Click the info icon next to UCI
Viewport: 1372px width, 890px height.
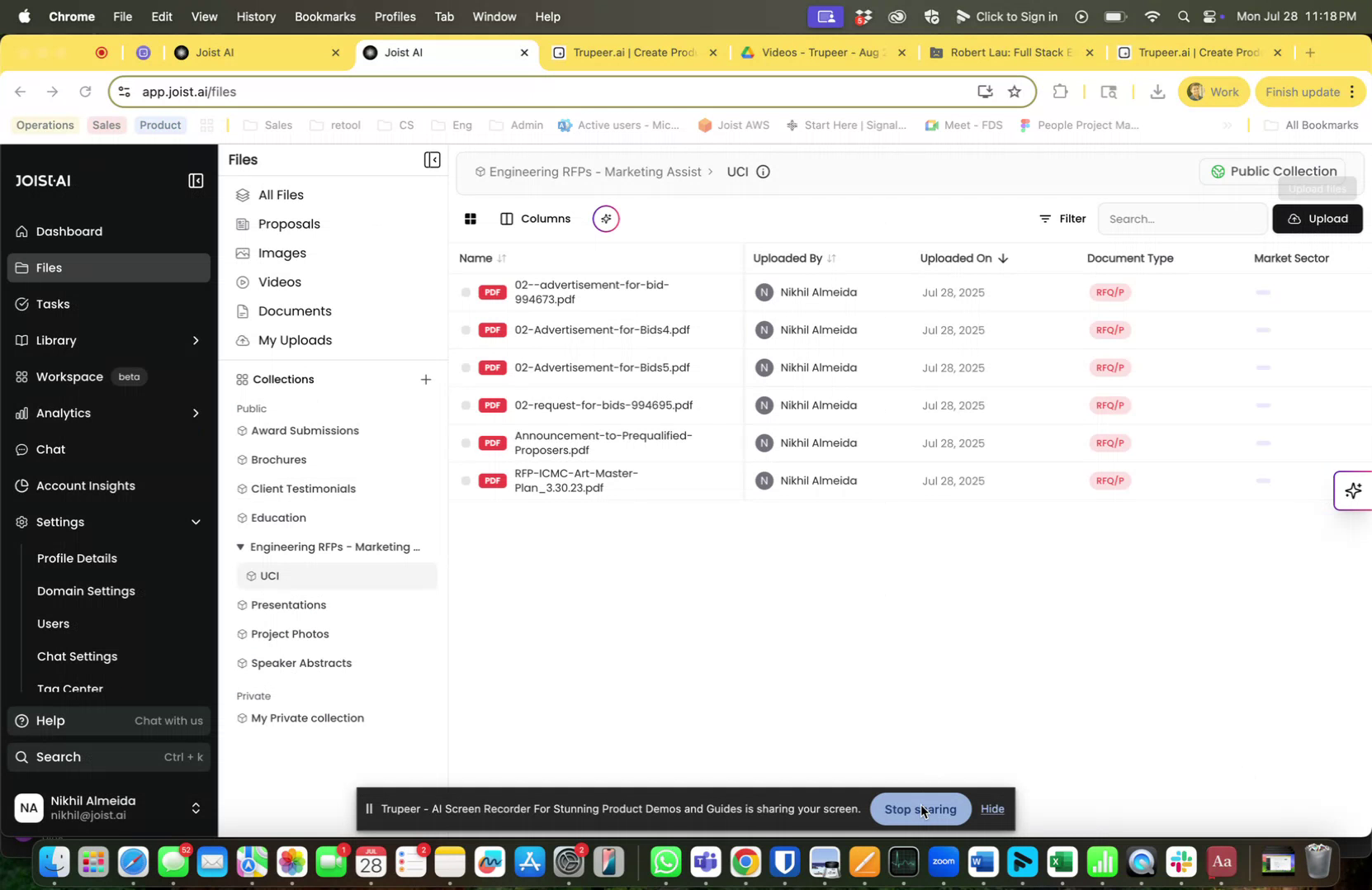click(762, 171)
